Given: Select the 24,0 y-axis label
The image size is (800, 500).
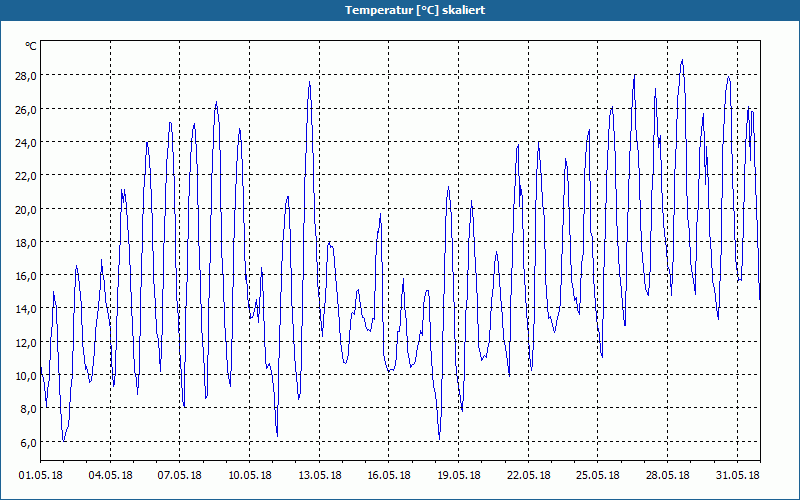Looking at the screenshot, I should pyautogui.click(x=26, y=143).
